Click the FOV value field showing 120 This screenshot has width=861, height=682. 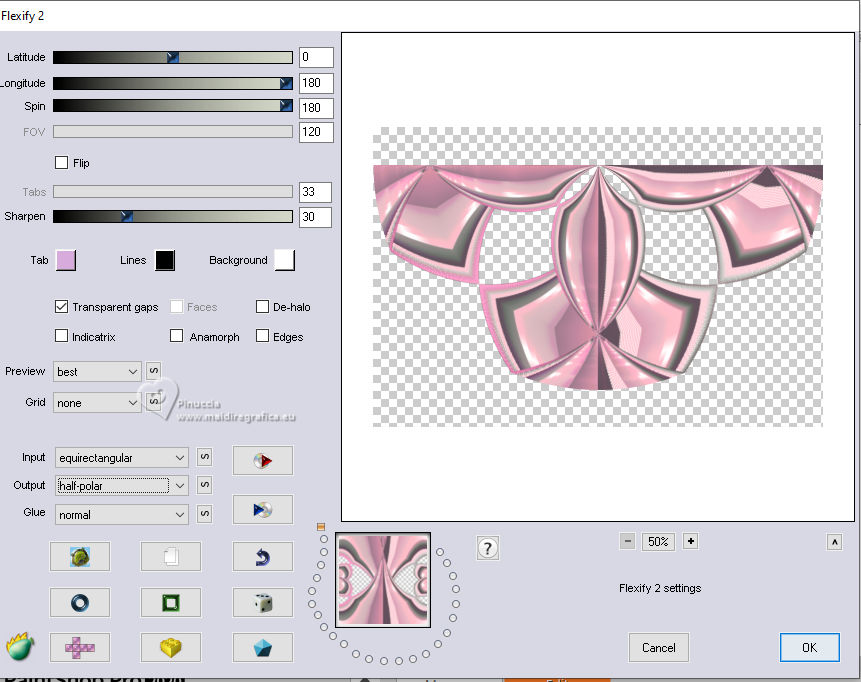point(316,132)
